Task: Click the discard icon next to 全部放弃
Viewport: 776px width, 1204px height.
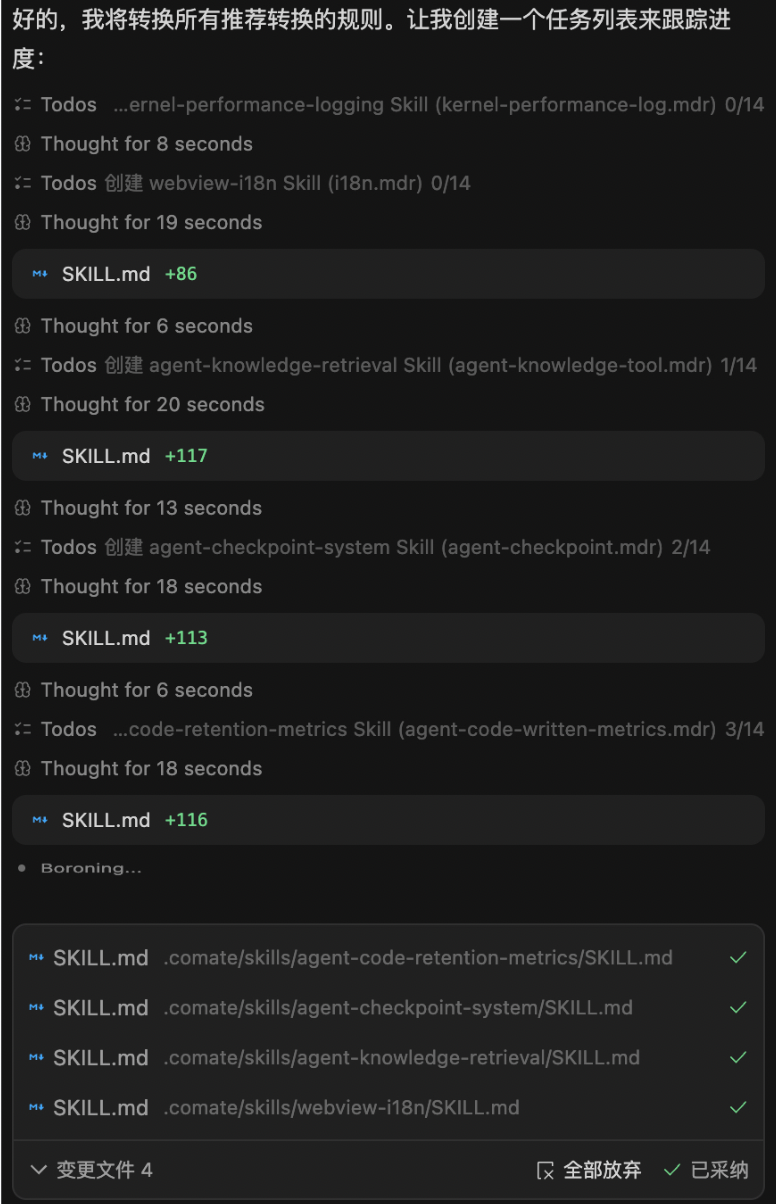Action: point(545,1170)
